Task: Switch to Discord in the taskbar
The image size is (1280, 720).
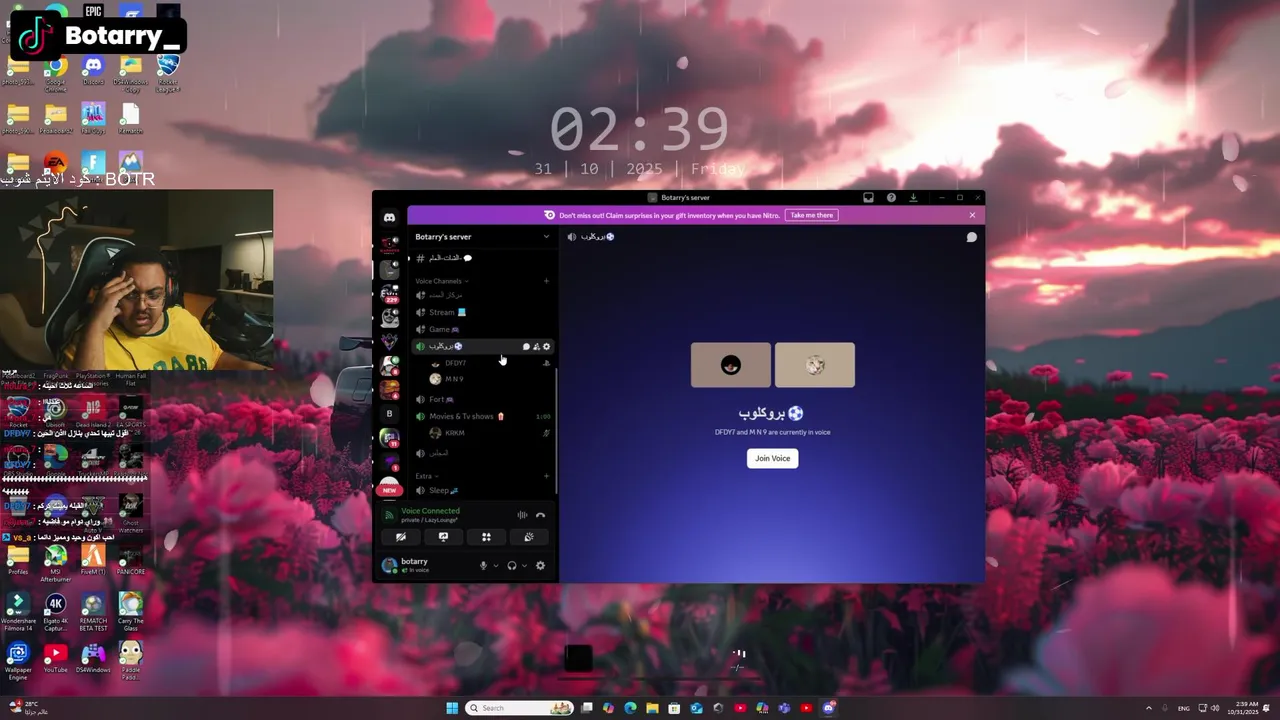Action: pos(828,708)
